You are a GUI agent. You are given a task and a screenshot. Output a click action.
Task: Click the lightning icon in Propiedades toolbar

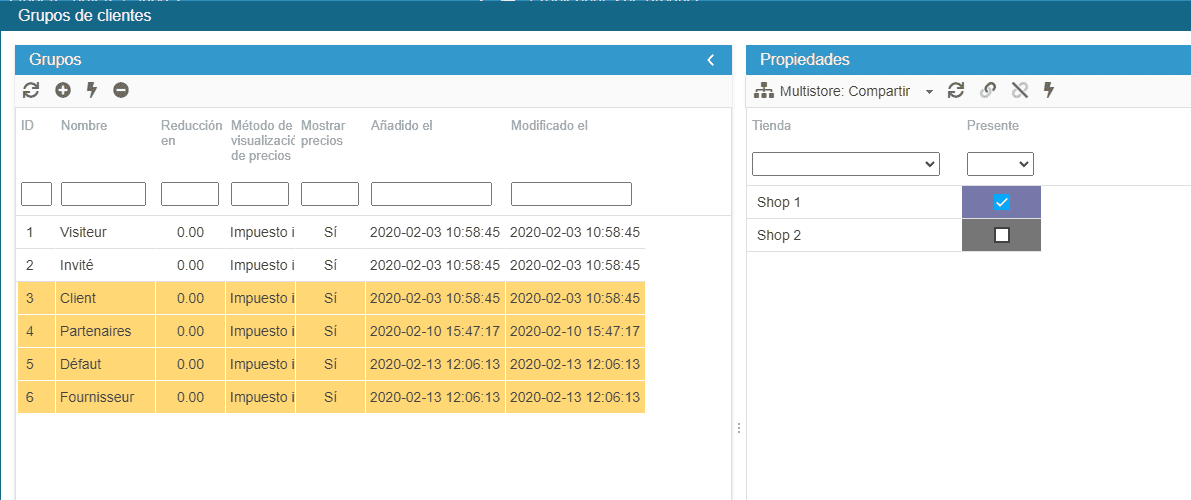1049,91
